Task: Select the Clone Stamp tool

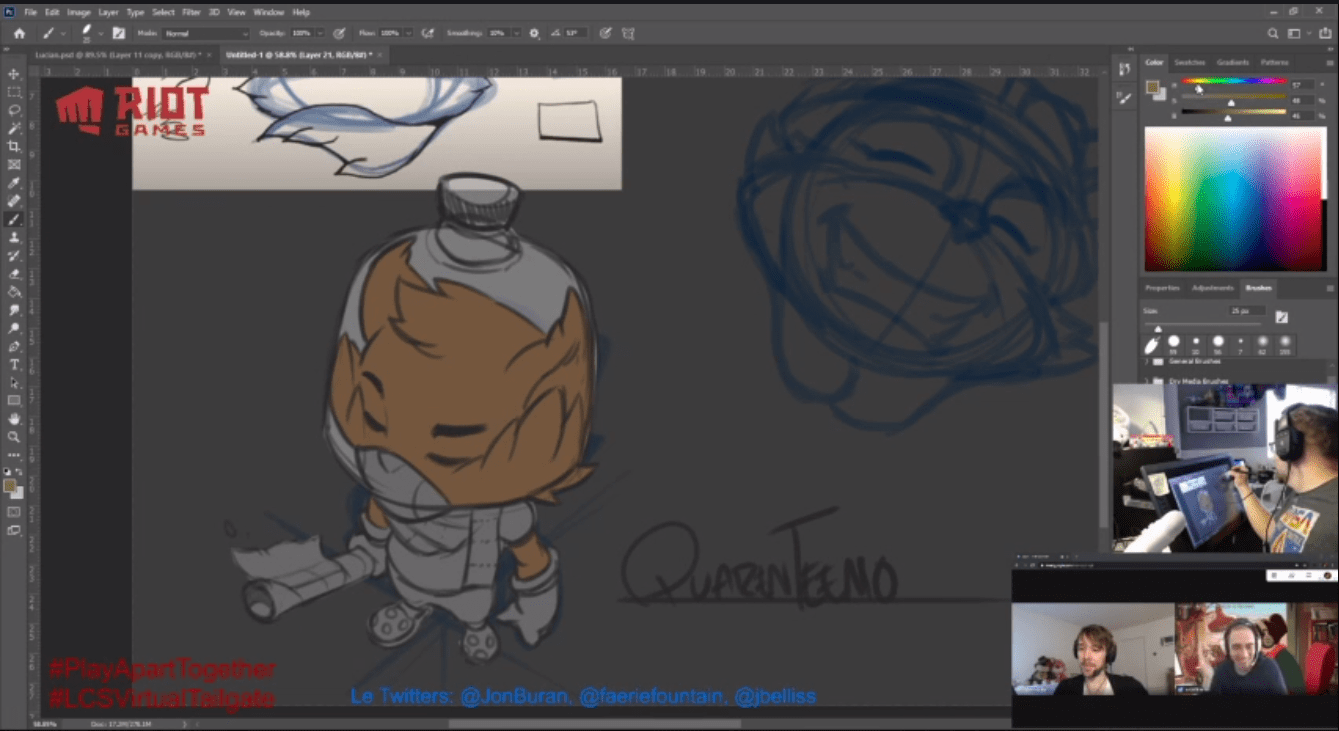Action: pos(14,237)
